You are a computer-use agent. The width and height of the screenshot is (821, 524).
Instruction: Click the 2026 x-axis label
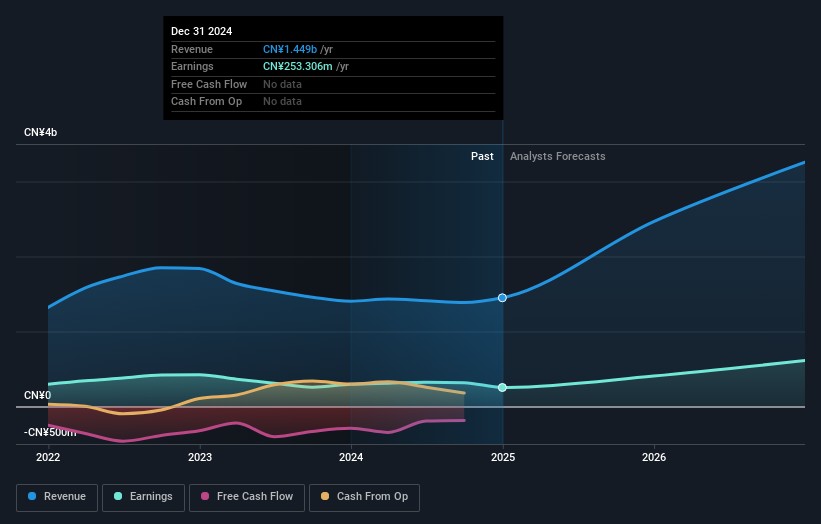654,457
